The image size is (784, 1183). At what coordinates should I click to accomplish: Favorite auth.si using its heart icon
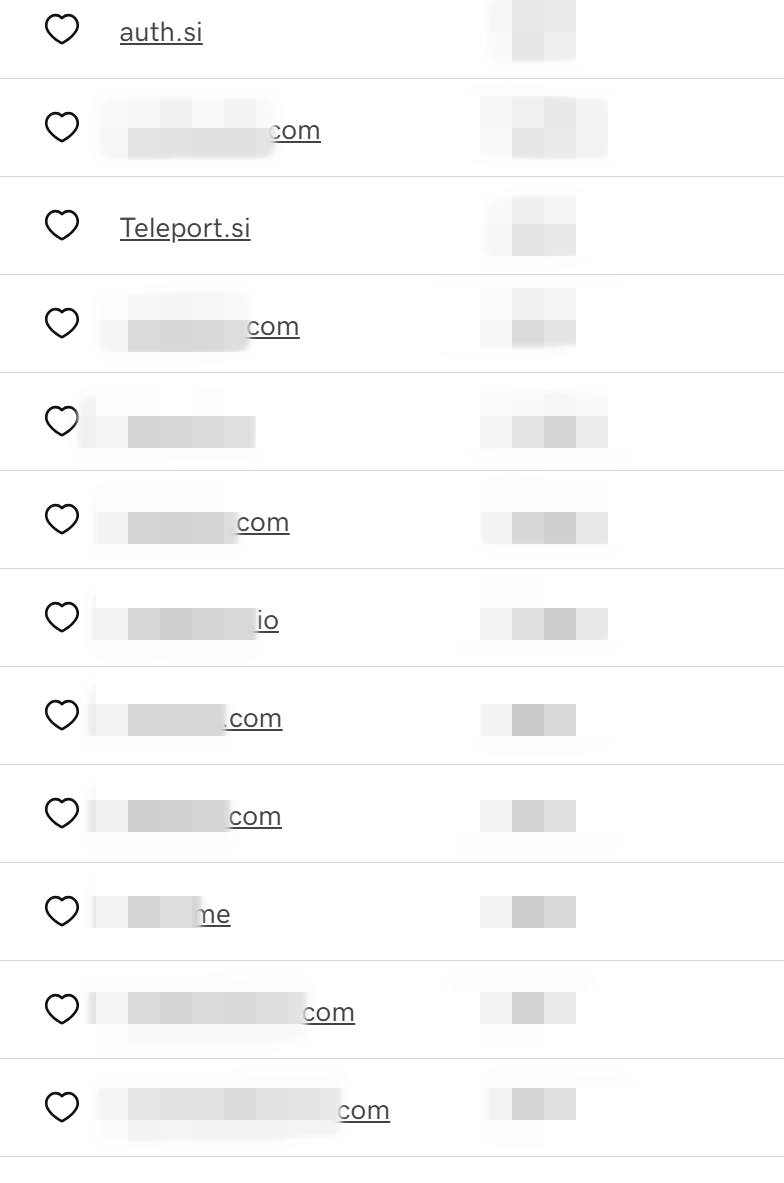[62, 29]
